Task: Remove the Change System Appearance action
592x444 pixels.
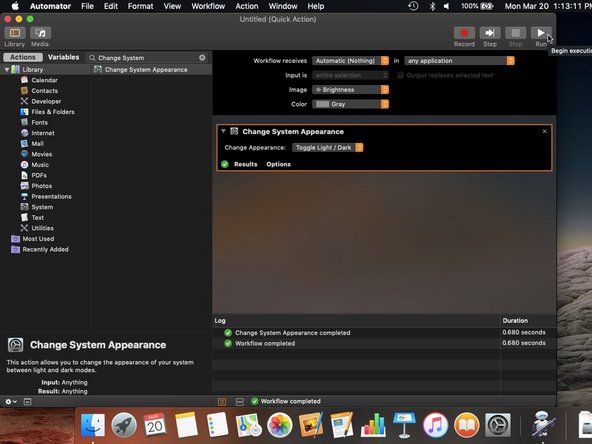Action: coord(544,131)
